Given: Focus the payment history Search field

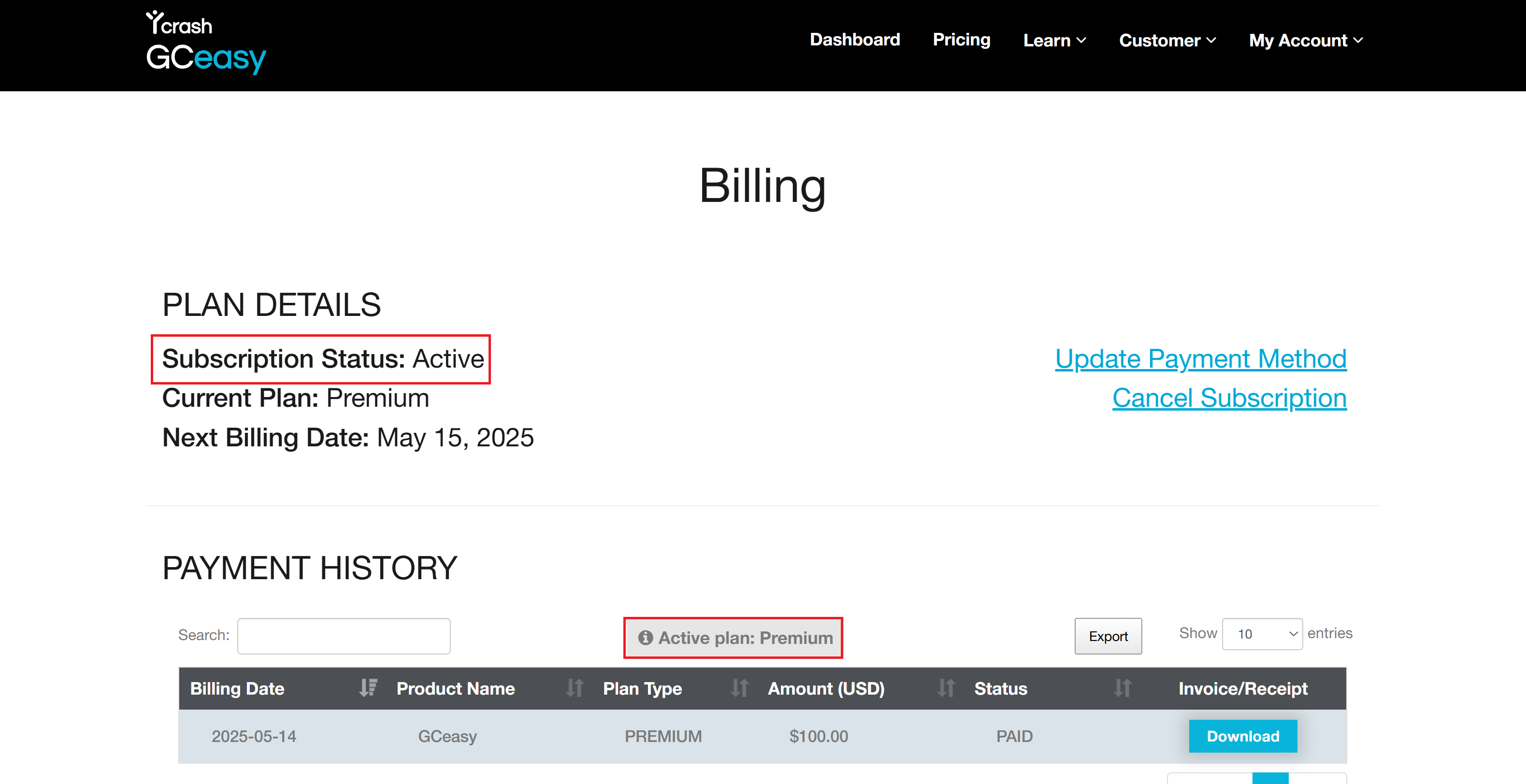Looking at the screenshot, I should pyautogui.click(x=344, y=636).
